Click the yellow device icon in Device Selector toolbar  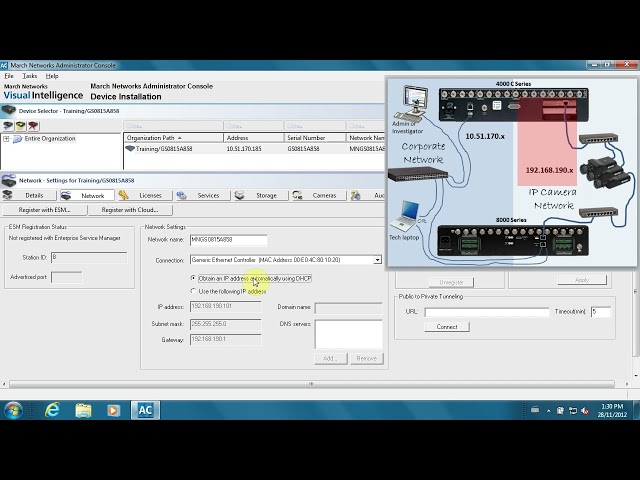[x=20, y=126]
